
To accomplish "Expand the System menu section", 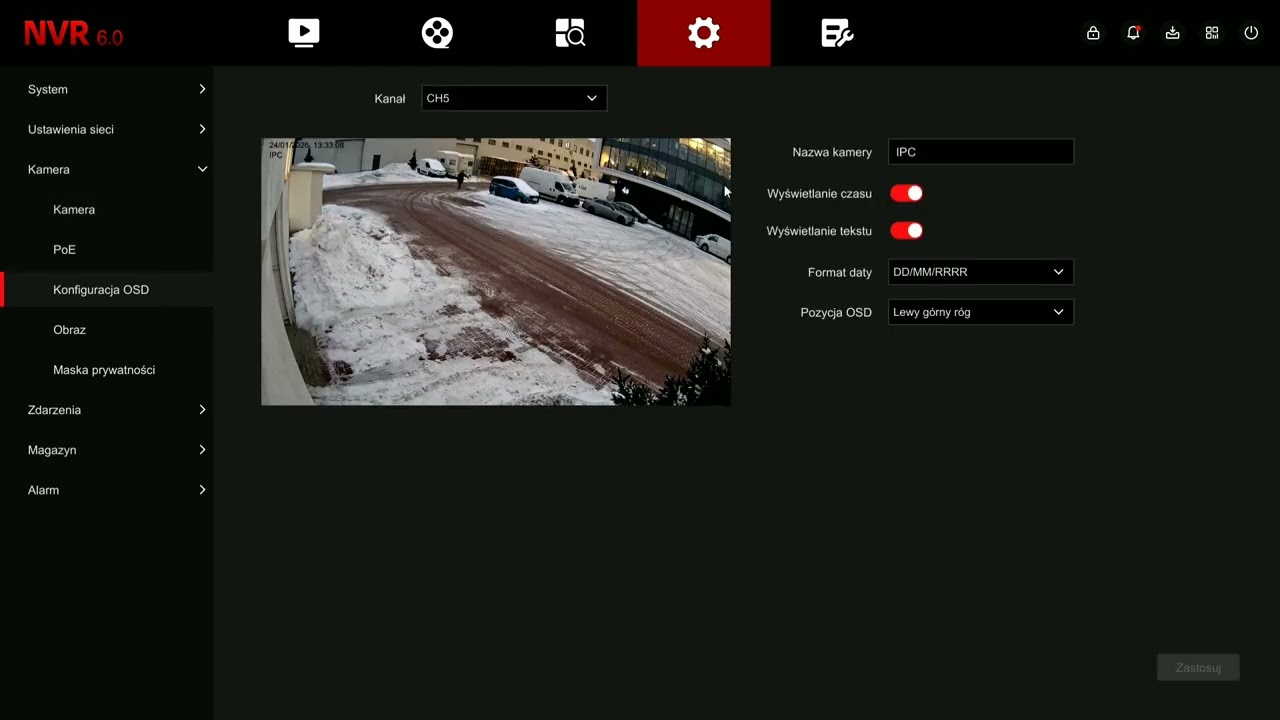I will [x=107, y=89].
